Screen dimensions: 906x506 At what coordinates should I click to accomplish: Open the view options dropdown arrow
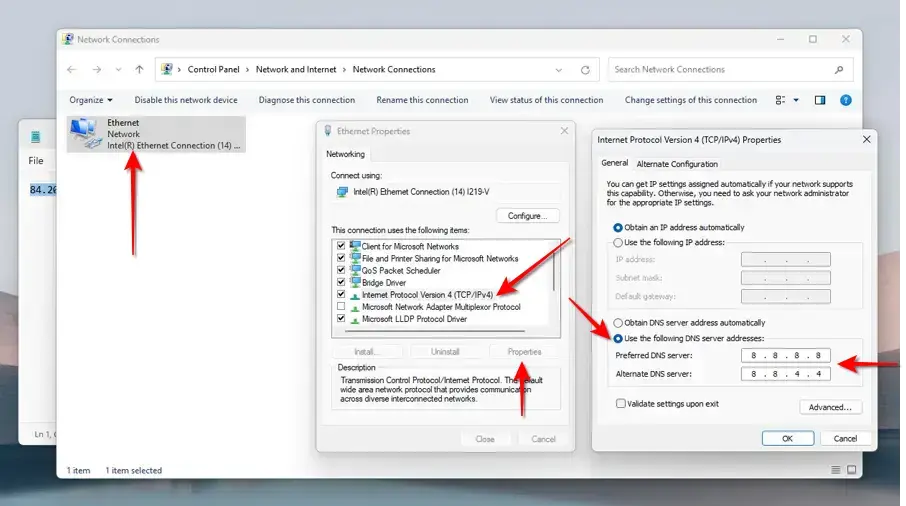tap(796, 100)
